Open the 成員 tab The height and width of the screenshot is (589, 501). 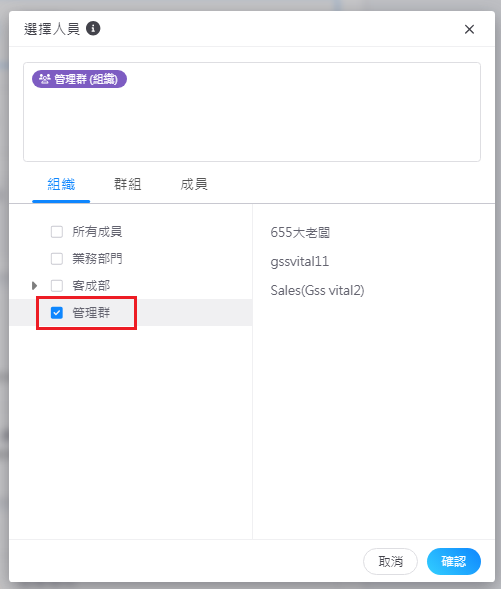pyautogui.click(x=194, y=184)
